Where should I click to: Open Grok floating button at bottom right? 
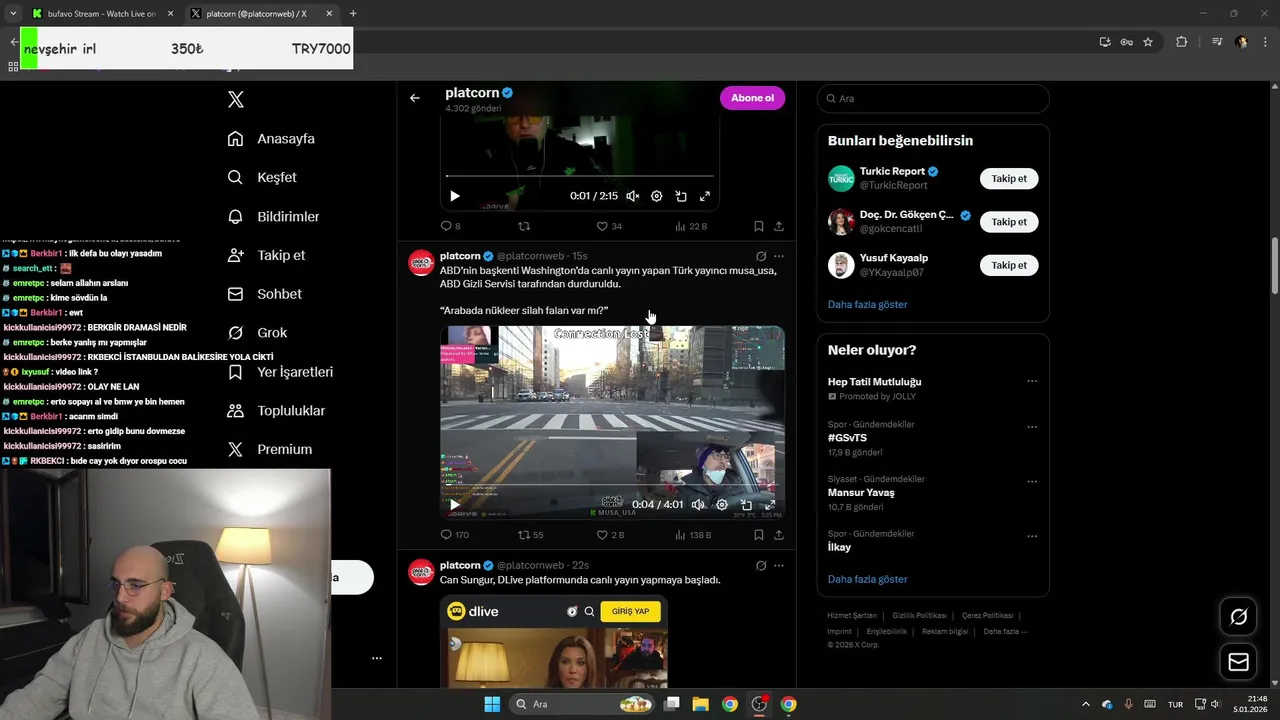pos(1239,617)
